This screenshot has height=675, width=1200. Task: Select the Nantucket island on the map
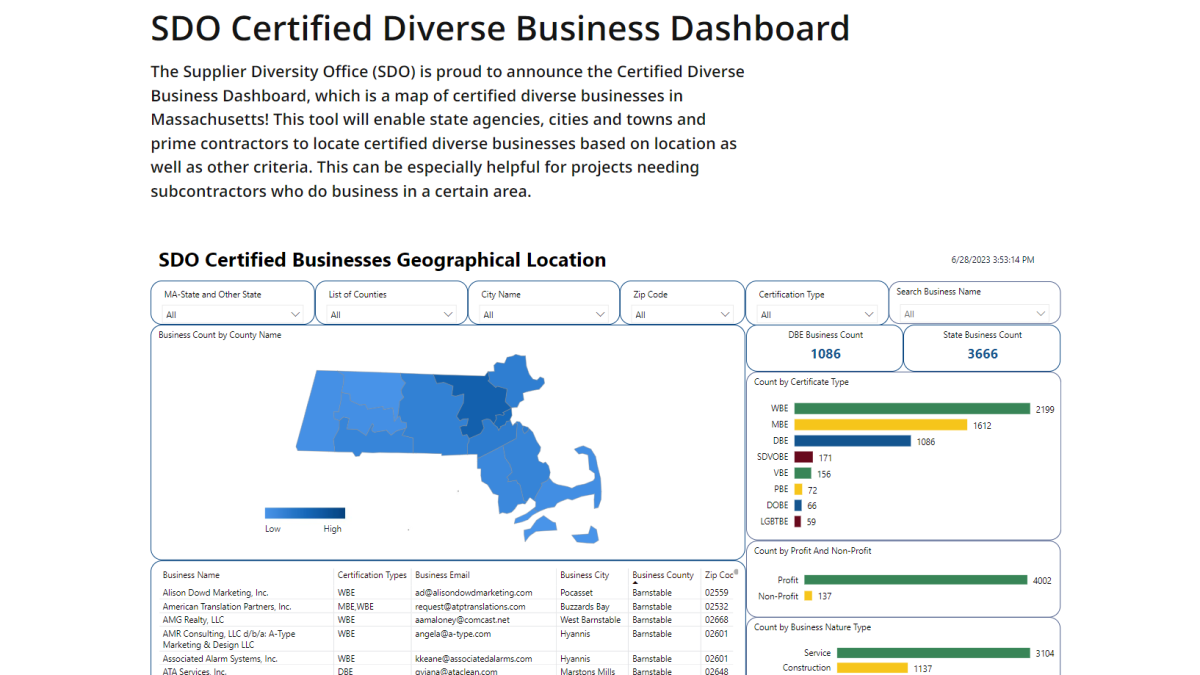(586, 535)
